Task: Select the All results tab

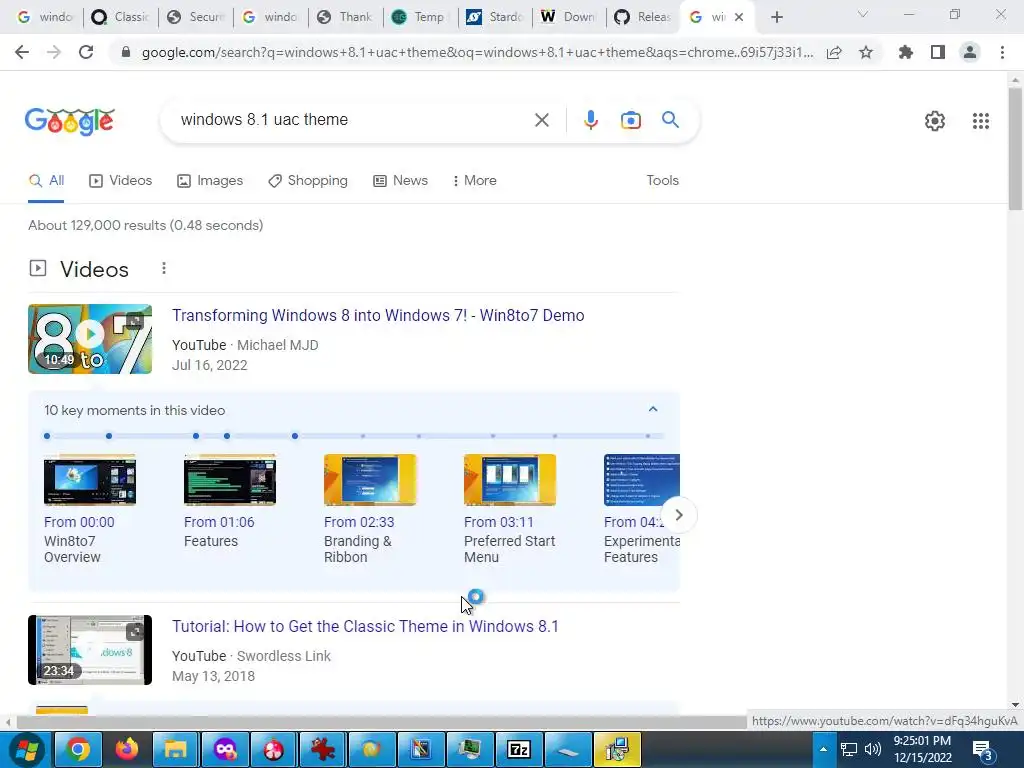Action: tap(46, 181)
